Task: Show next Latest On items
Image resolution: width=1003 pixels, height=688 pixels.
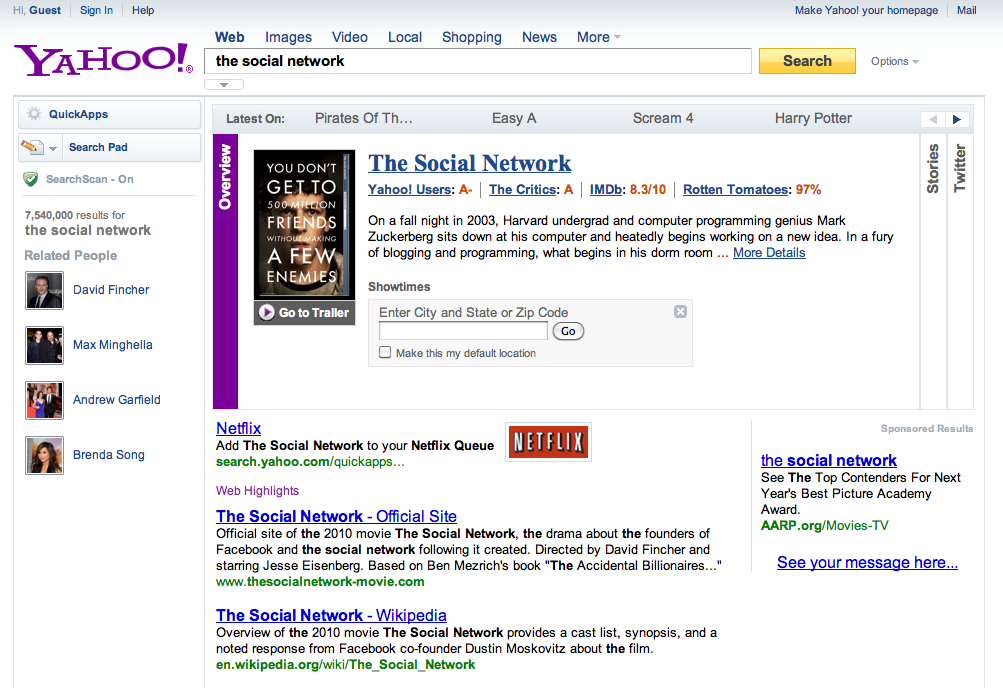Action: click(958, 119)
